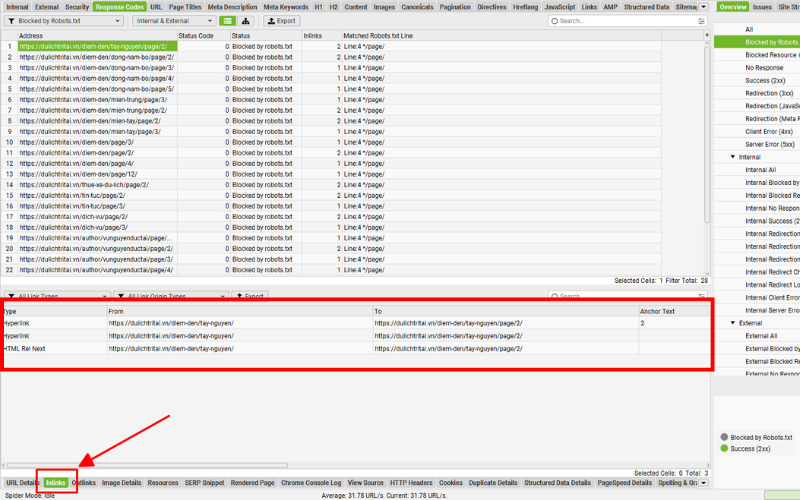The image size is (800, 500).
Task: Collapse the External tree section
Action: tap(733, 323)
